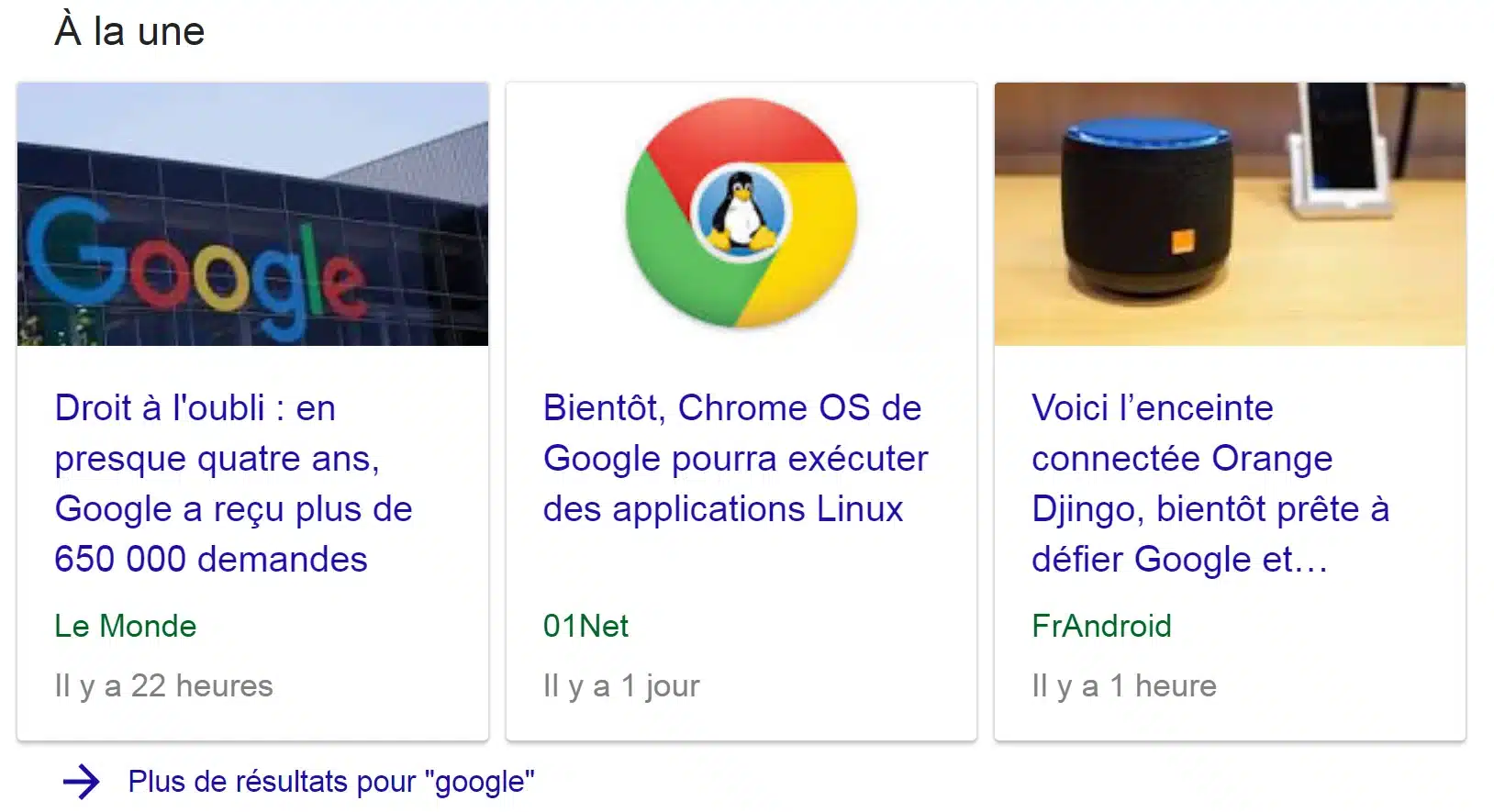Click the Il y a 22 heures timestamp
This screenshot has height=812, width=1494.
pos(163,685)
